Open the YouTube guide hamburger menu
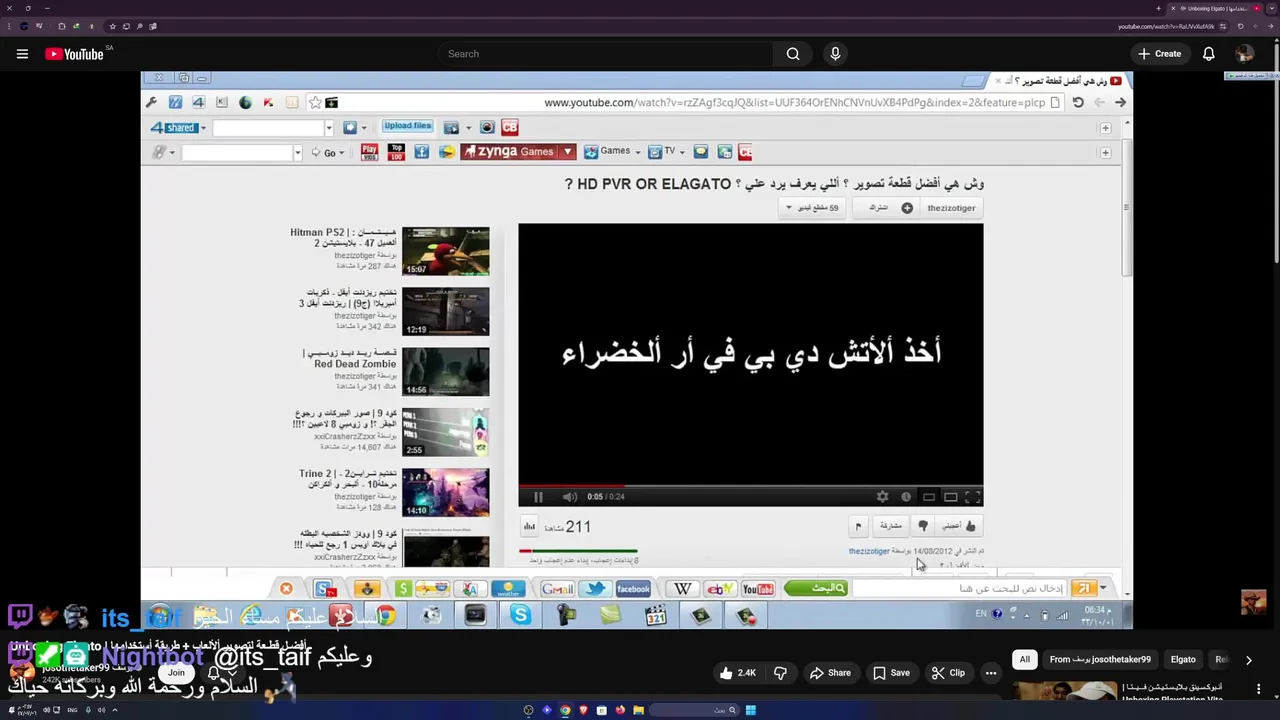Viewport: 1280px width, 720px height. (x=22, y=54)
